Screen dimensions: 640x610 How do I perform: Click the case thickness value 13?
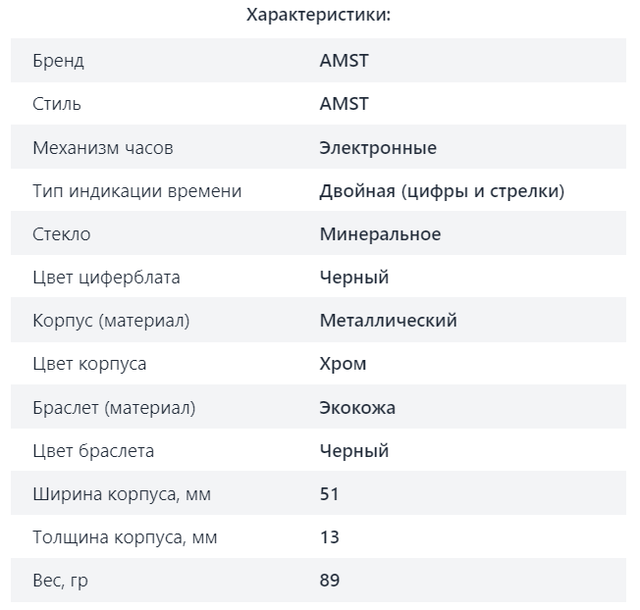pos(329,537)
